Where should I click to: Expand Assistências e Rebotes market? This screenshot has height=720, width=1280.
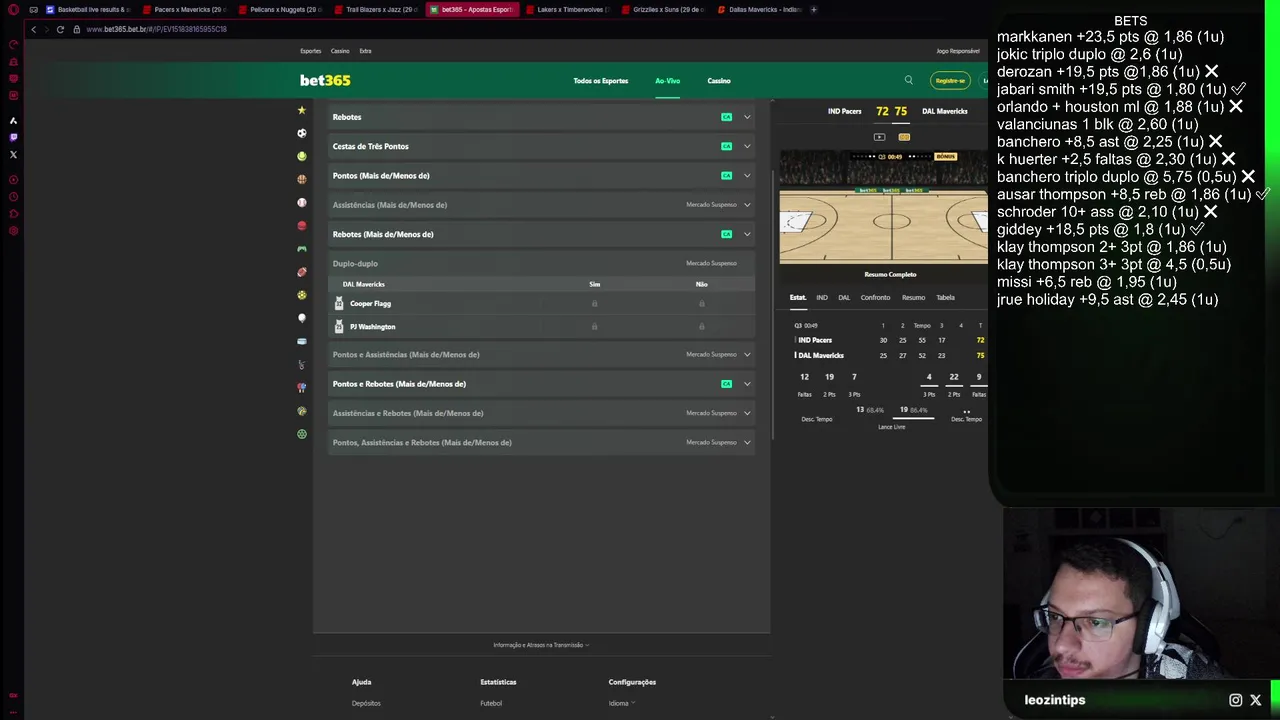(x=542, y=413)
